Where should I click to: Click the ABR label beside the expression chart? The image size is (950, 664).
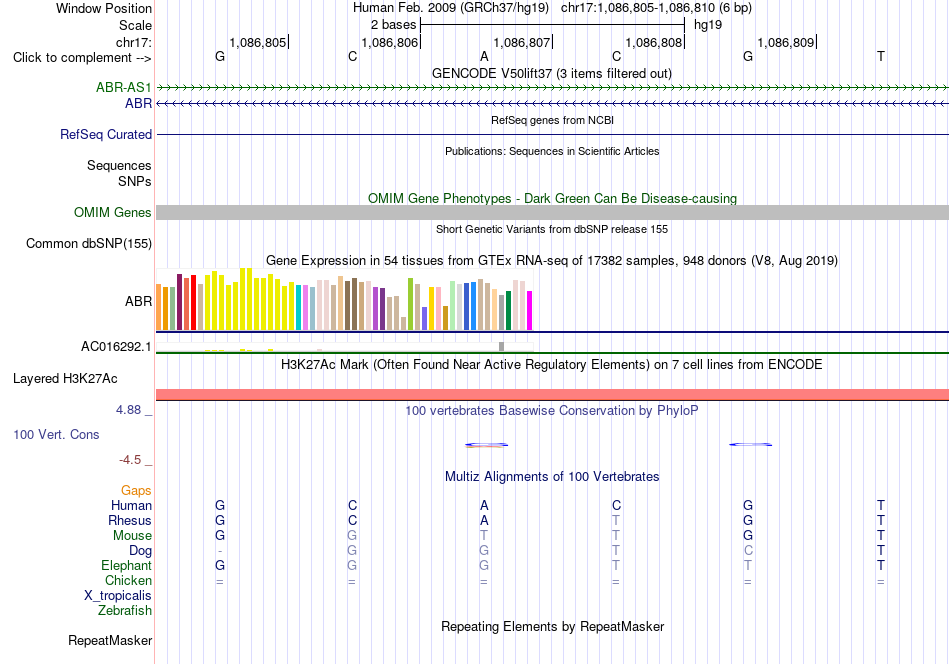[139, 301]
